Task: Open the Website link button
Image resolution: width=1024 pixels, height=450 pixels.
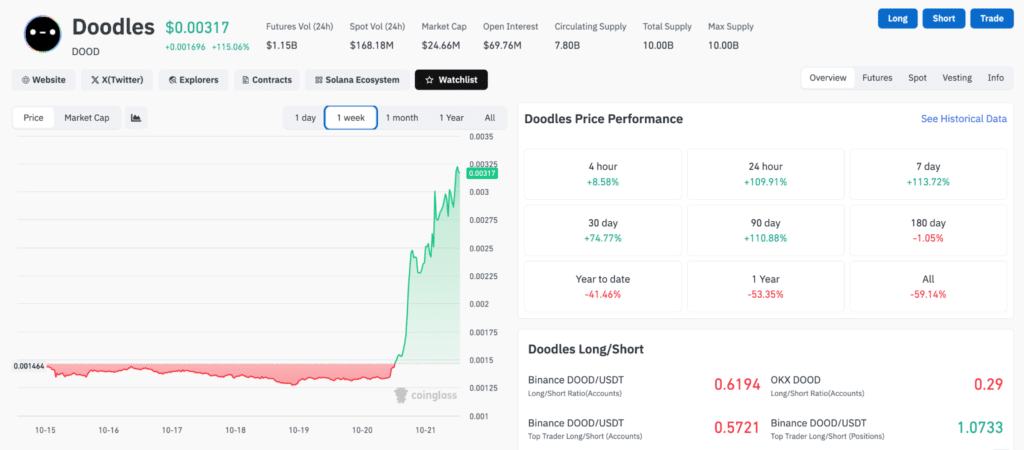Action: [x=44, y=80]
